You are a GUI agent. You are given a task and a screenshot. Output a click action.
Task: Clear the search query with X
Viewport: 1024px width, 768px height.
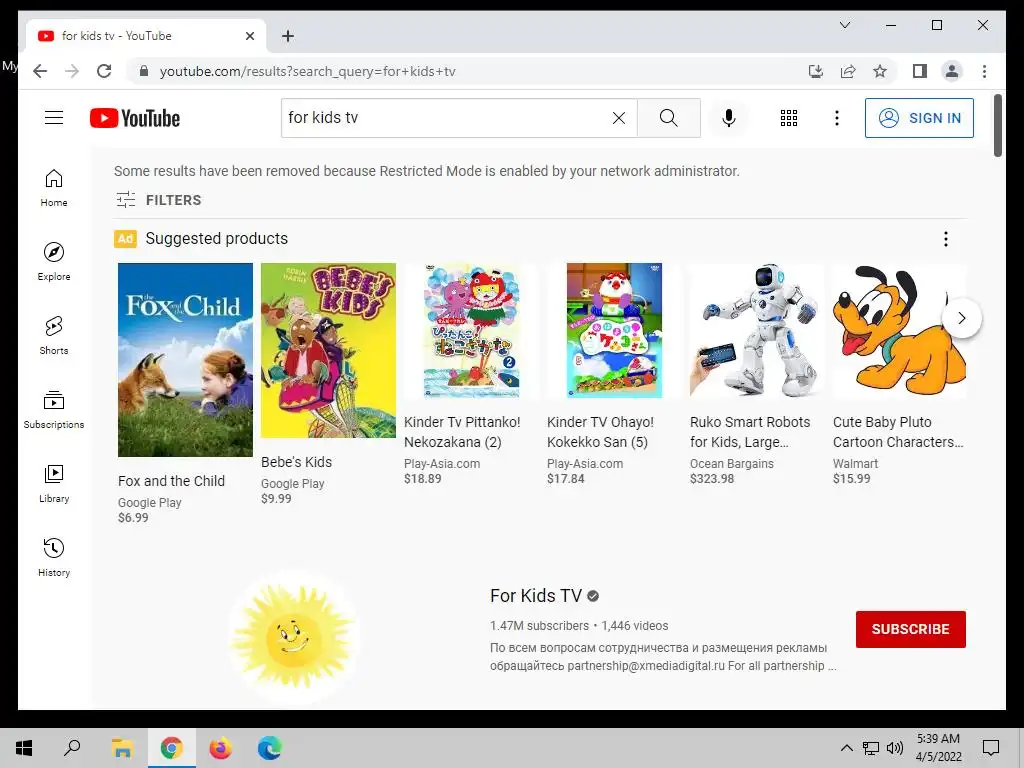(x=618, y=118)
